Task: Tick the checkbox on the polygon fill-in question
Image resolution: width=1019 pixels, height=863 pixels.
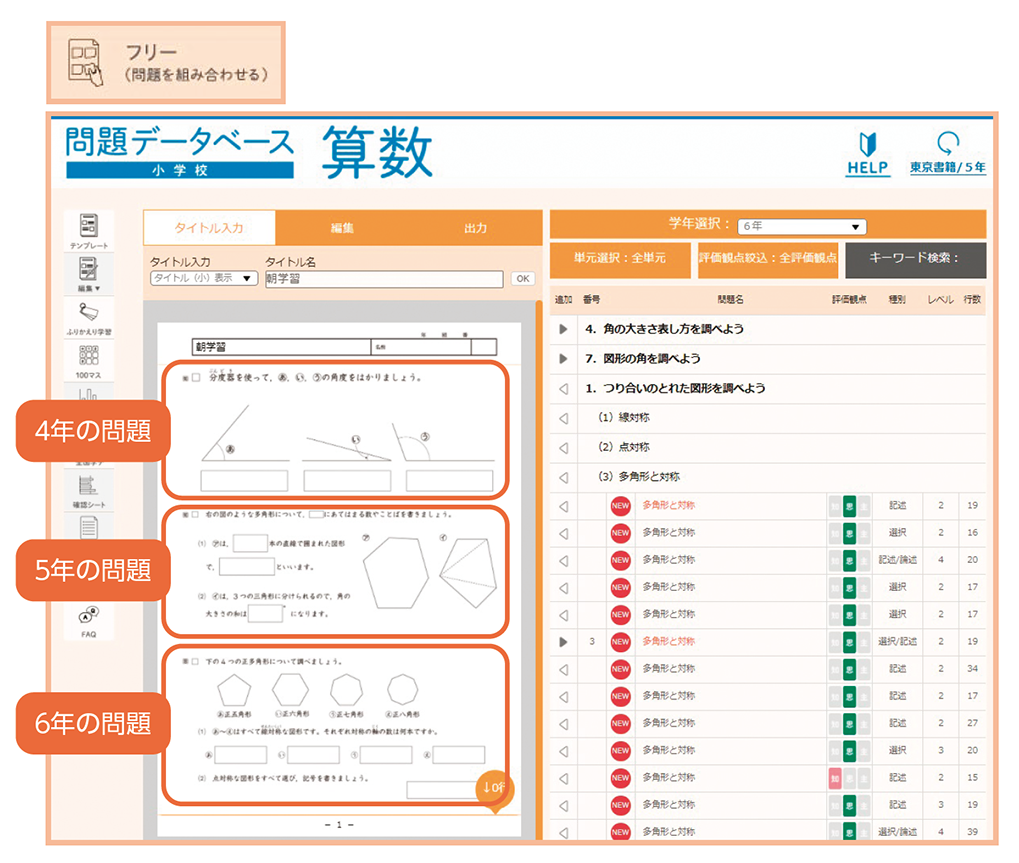Action: (196, 514)
